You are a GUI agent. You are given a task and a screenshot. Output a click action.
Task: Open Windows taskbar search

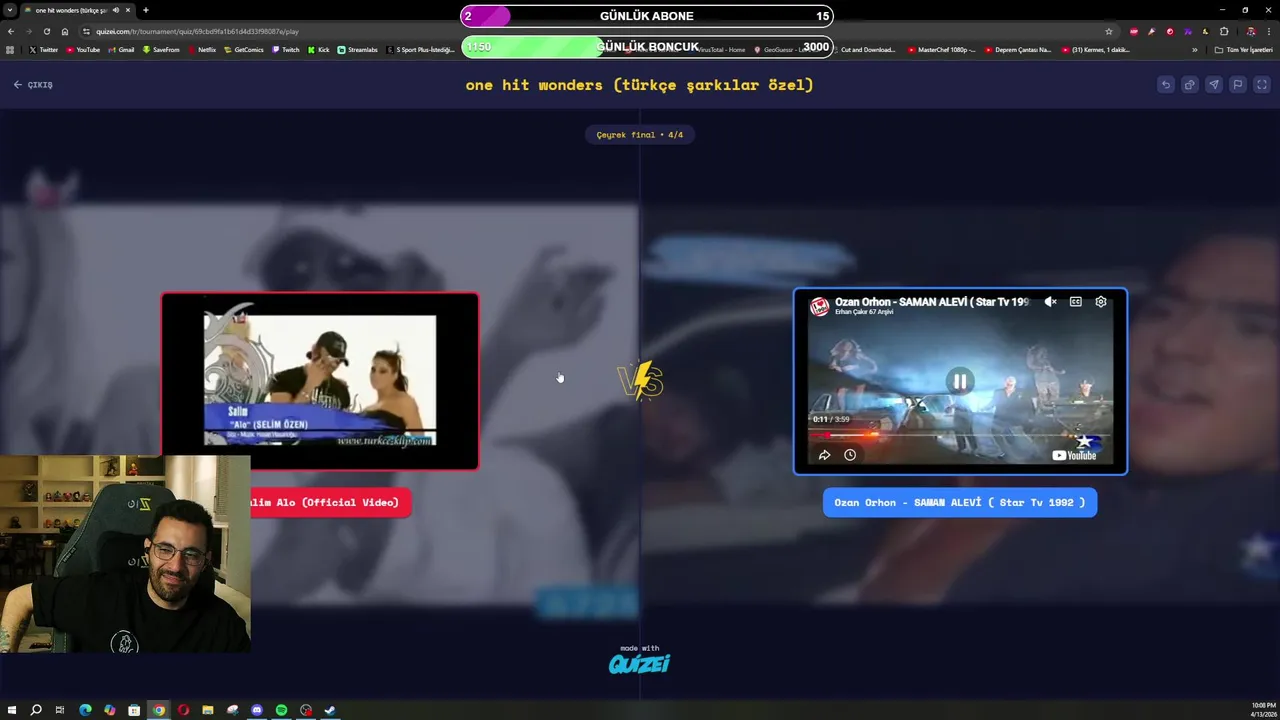36,710
